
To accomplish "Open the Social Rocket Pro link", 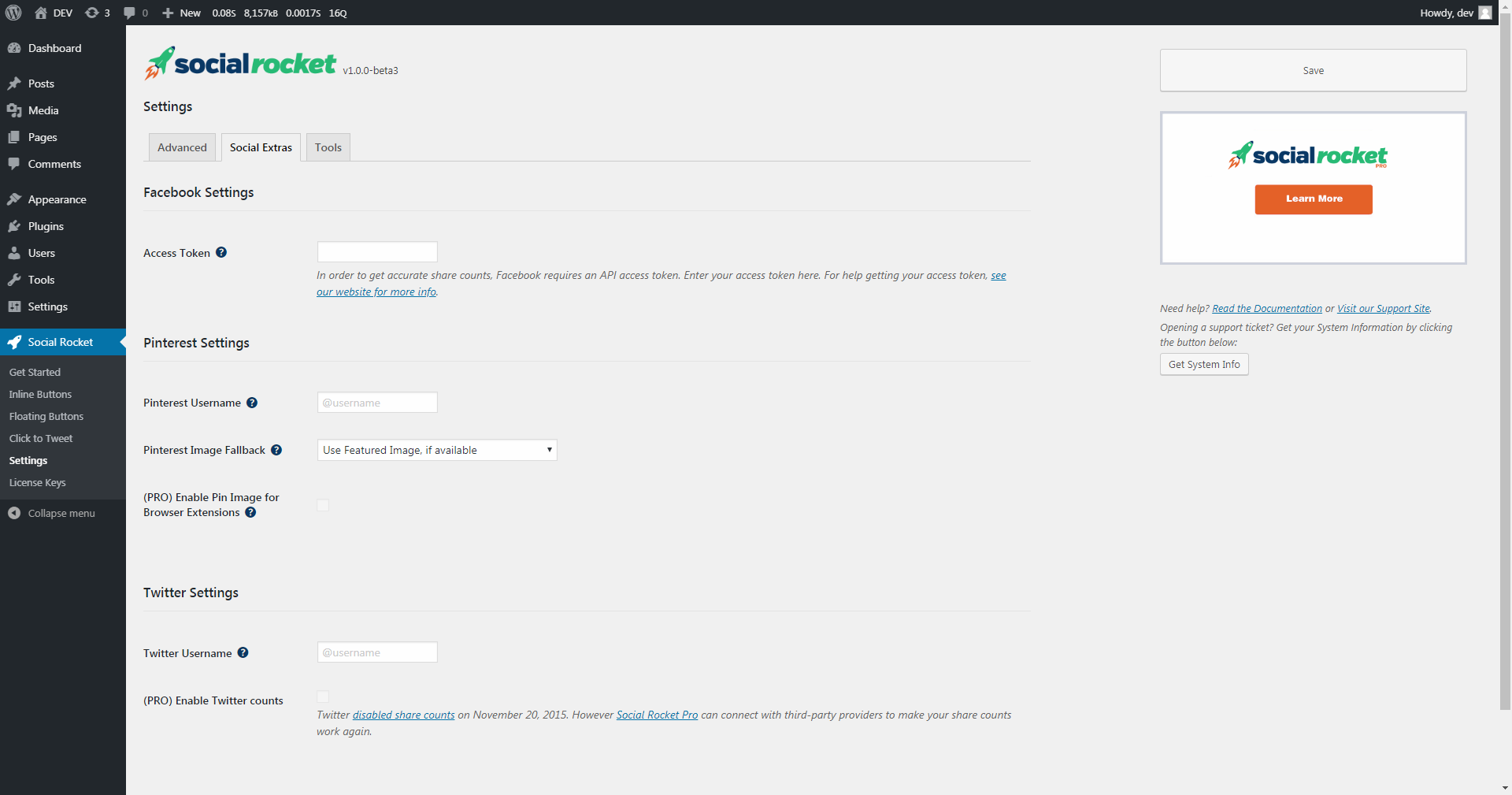I will point(657,715).
